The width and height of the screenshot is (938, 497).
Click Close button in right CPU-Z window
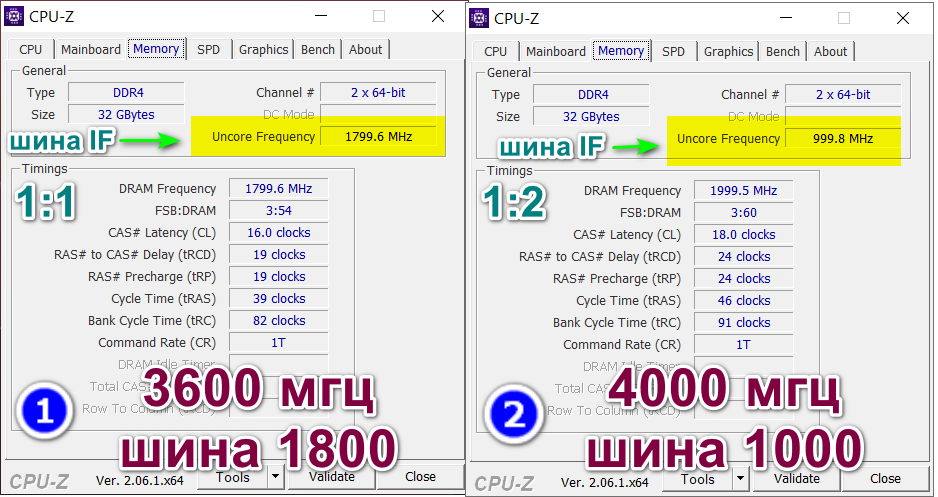point(885,479)
